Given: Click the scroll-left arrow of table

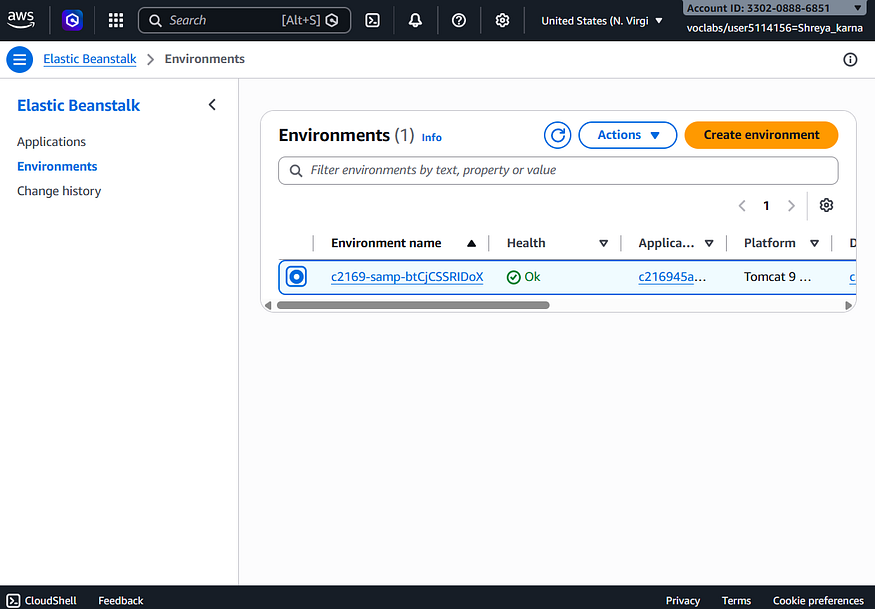Looking at the screenshot, I should coord(268,305).
